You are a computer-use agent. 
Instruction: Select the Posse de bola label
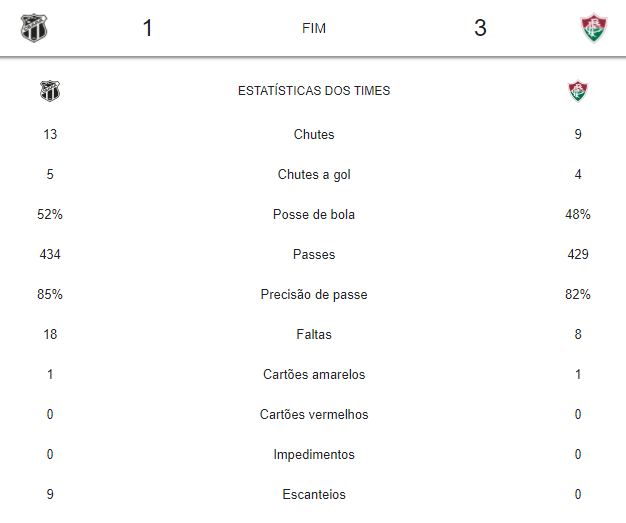[314, 215]
